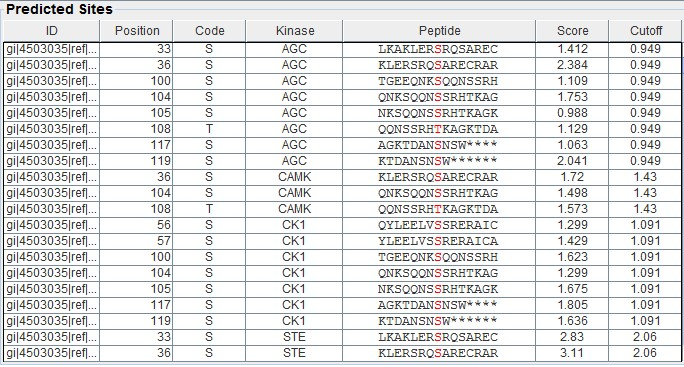Click the Cutoff column header
The image size is (684, 367).
[645, 31]
